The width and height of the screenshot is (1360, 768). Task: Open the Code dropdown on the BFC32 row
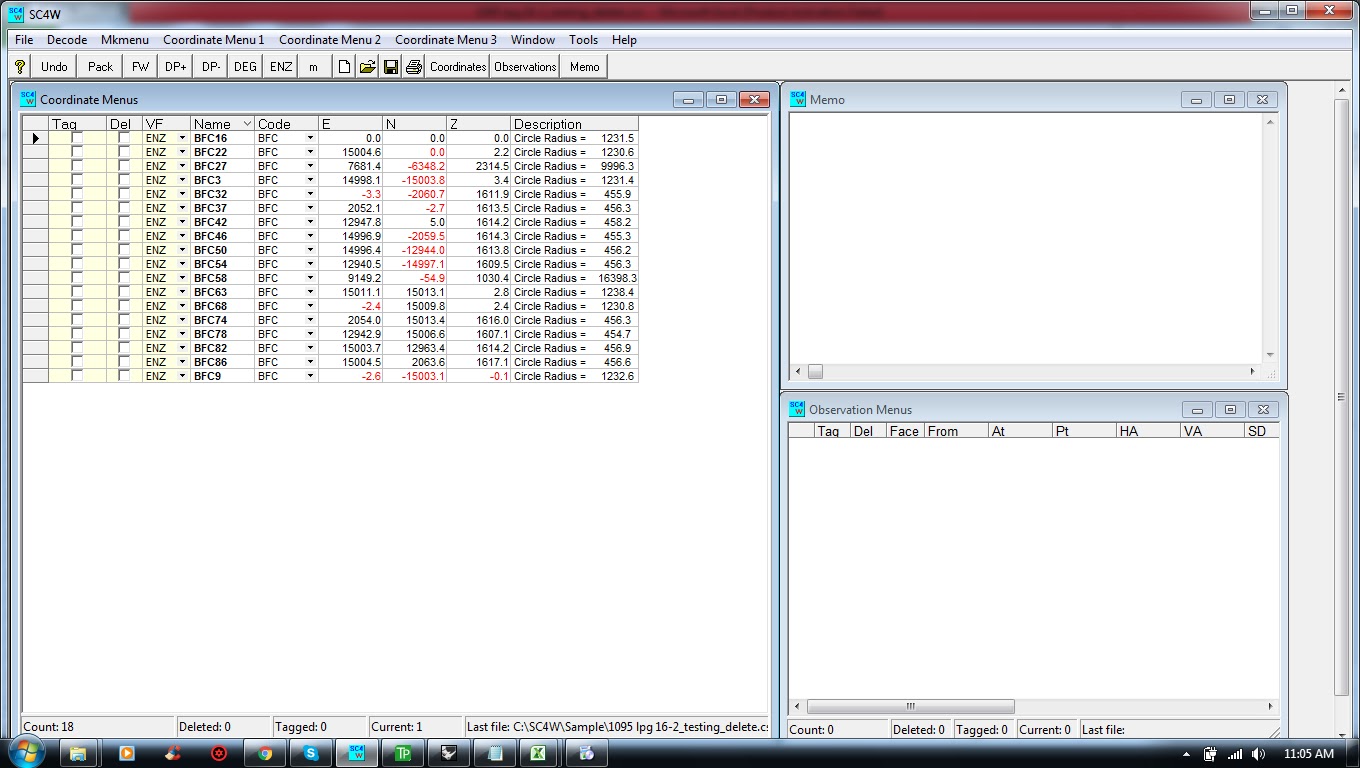[310, 194]
